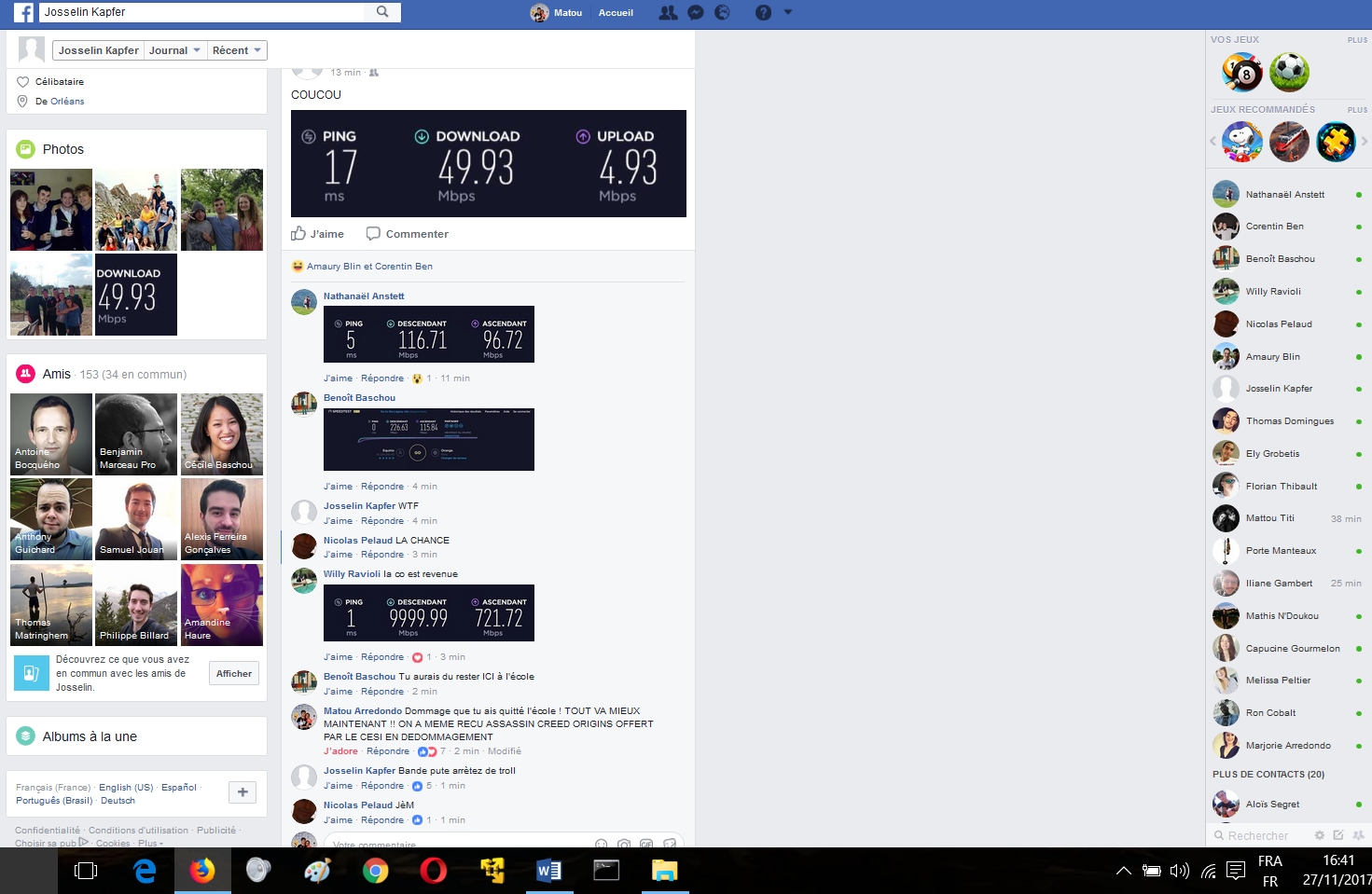This screenshot has height=894, width=1372.
Task: Click the search magnifier icon
Action: (x=382, y=12)
